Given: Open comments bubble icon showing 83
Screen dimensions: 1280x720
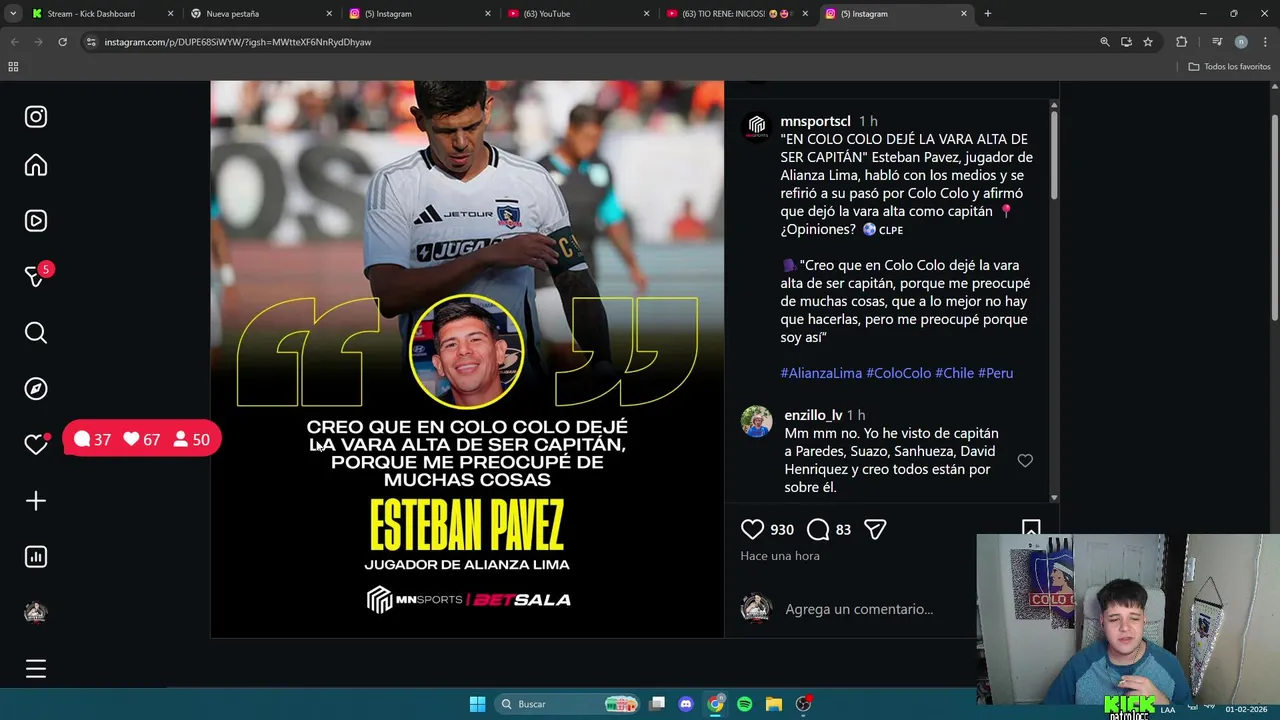Looking at the screenshot, I should (x=818, y=529).
